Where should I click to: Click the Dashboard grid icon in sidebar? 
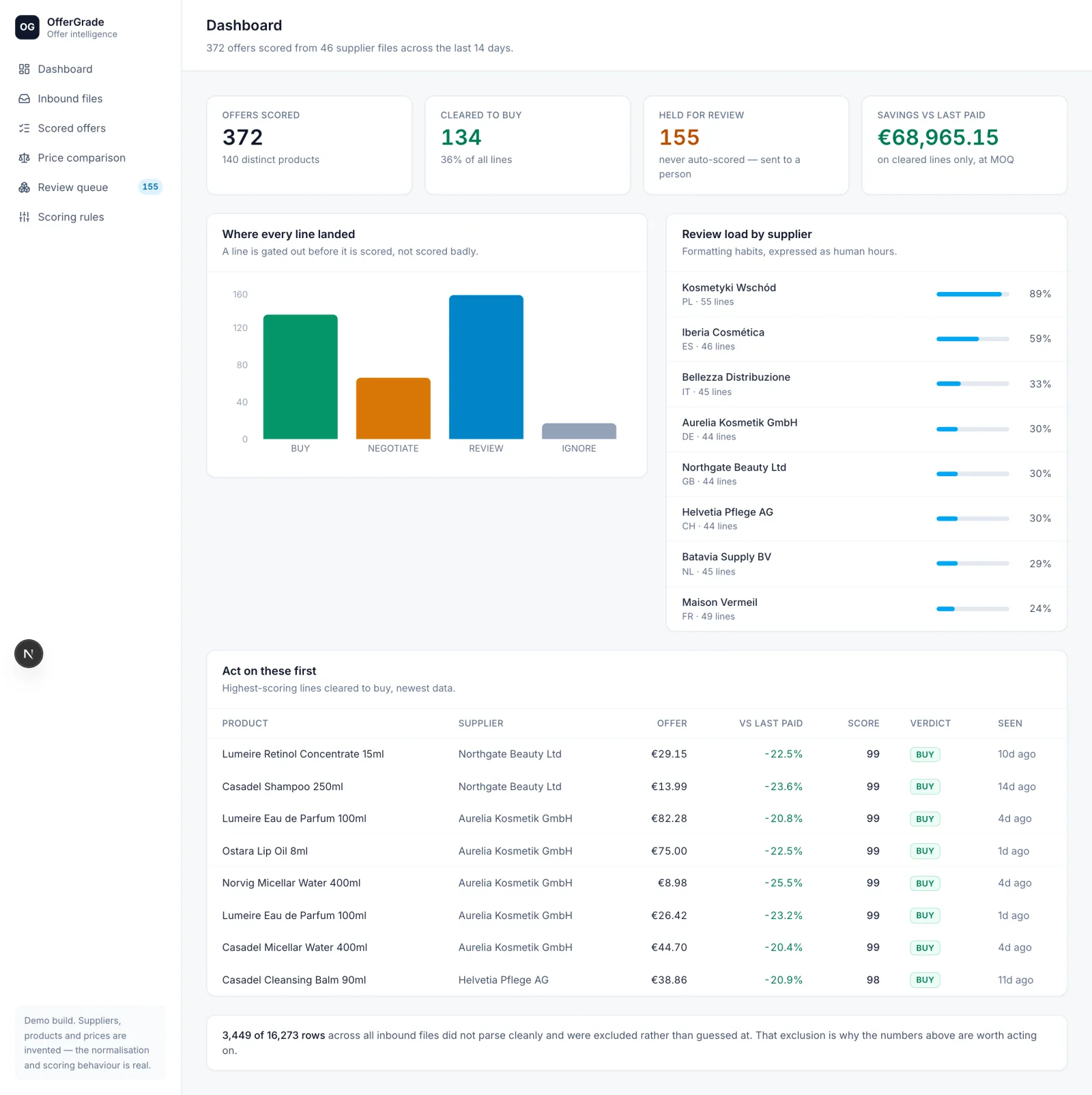[25, 69]
